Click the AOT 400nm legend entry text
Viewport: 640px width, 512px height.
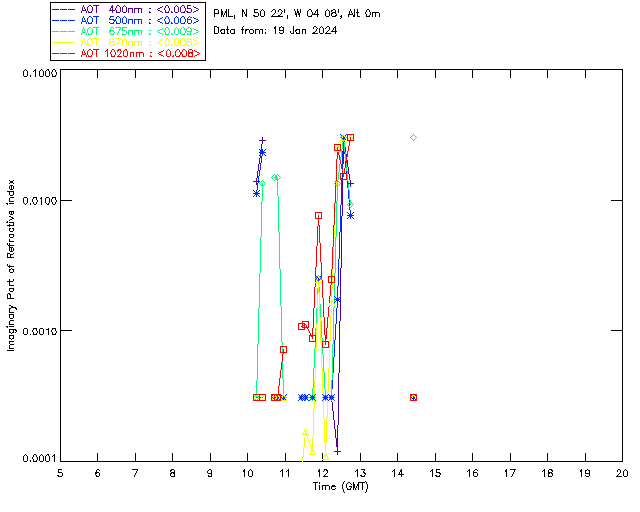click(x=140, y=9)
